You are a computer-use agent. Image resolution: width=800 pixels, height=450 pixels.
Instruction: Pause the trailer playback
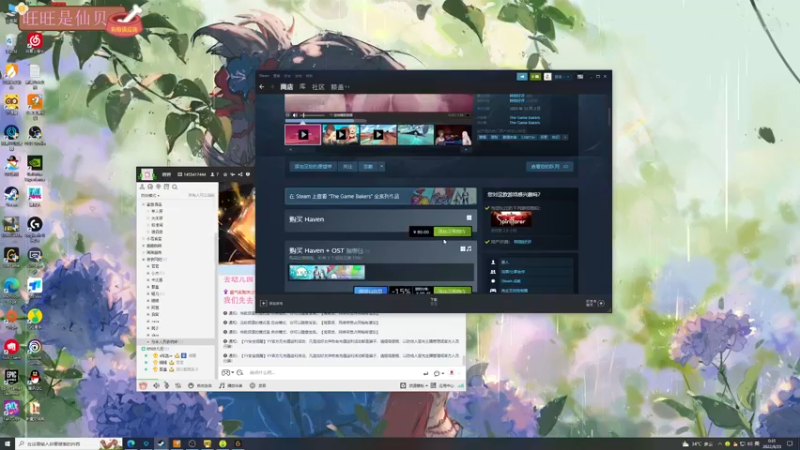(288, 115)
